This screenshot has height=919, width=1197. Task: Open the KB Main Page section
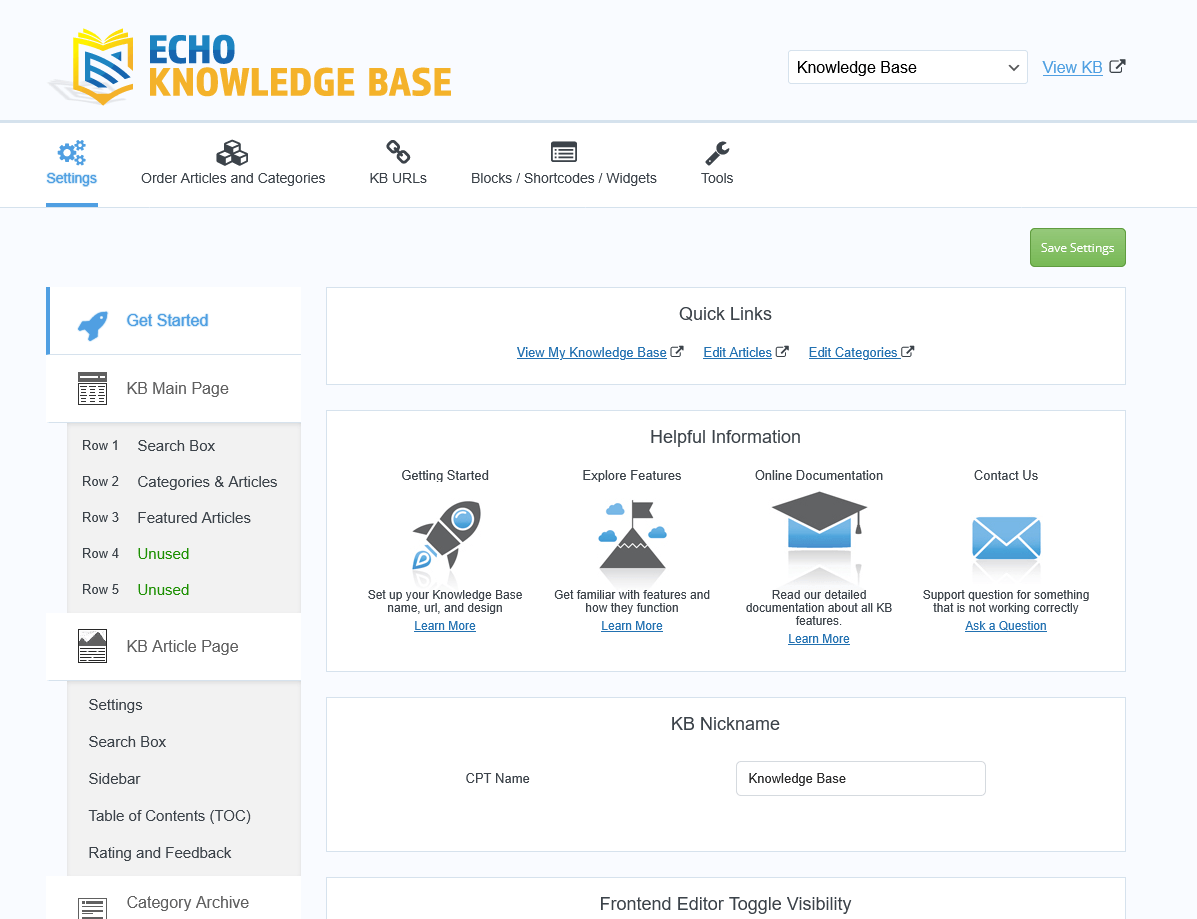(x=175, y=389)
